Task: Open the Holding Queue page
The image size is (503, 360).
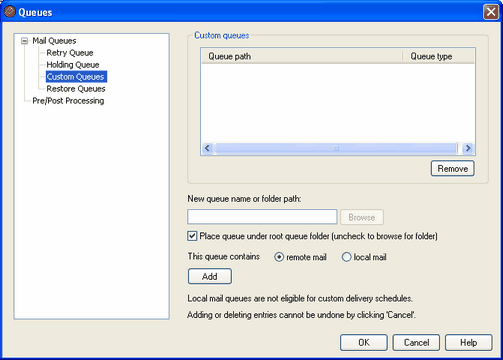Action: [x=73, y=65]
